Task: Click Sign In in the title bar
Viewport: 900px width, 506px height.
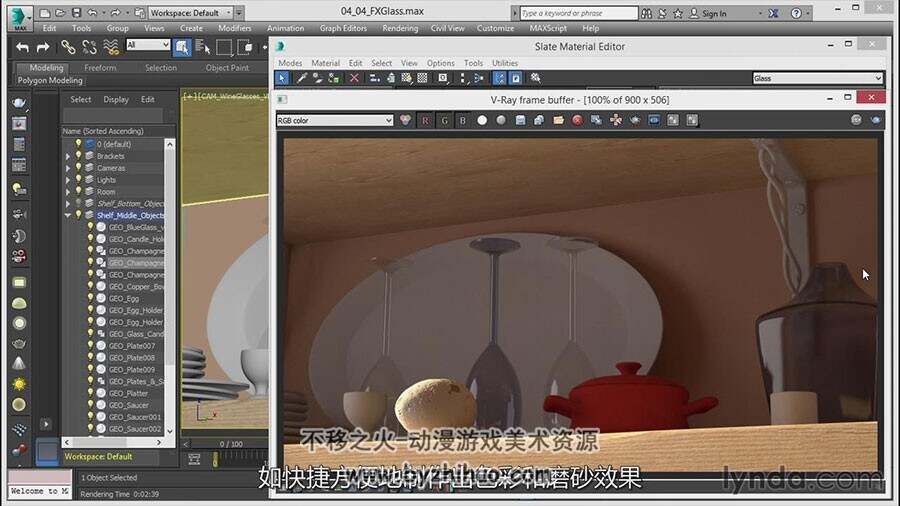Action: pos(714,13)
